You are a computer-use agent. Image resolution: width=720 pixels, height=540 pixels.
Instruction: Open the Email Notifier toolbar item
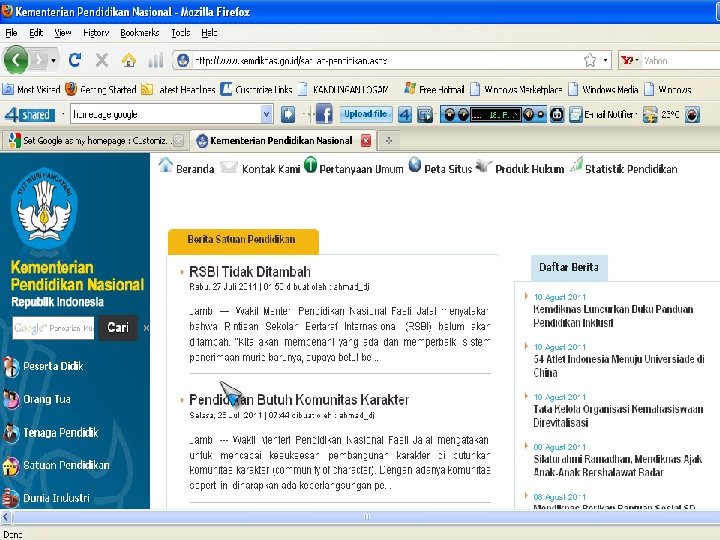tap(603, 114)
